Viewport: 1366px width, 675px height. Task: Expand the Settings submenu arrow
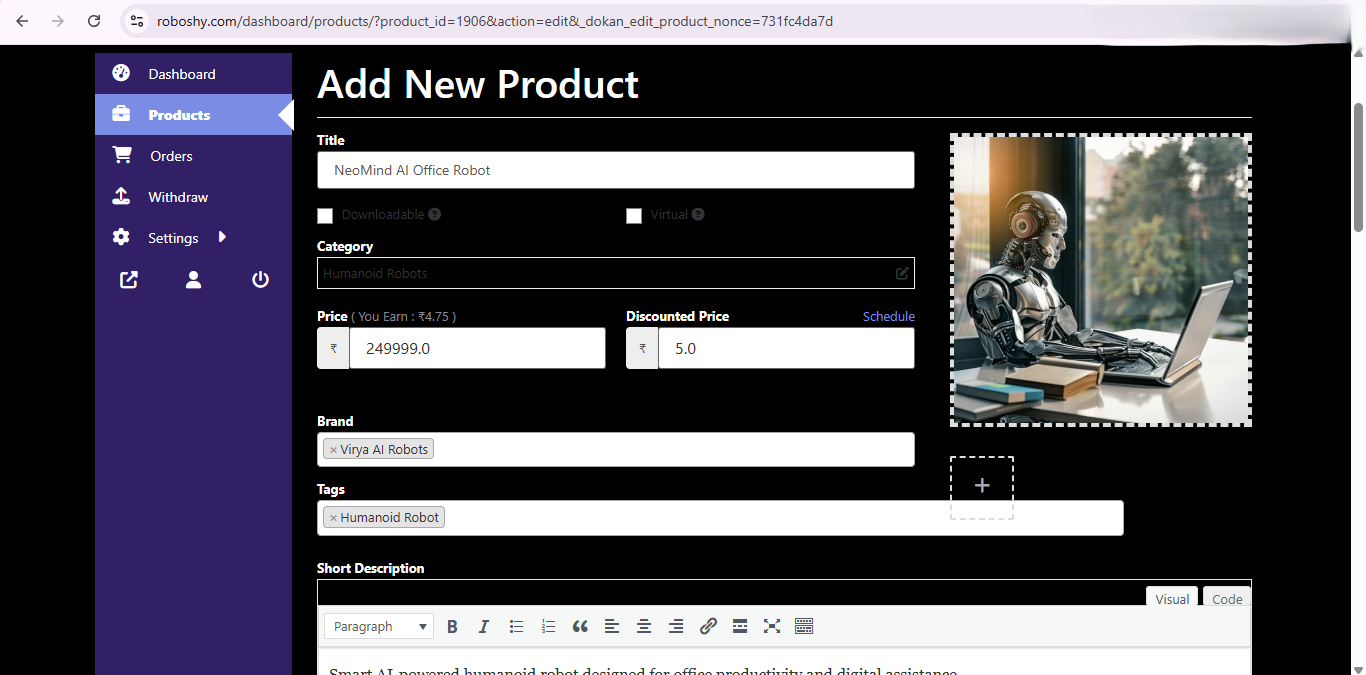click(222, 237)
